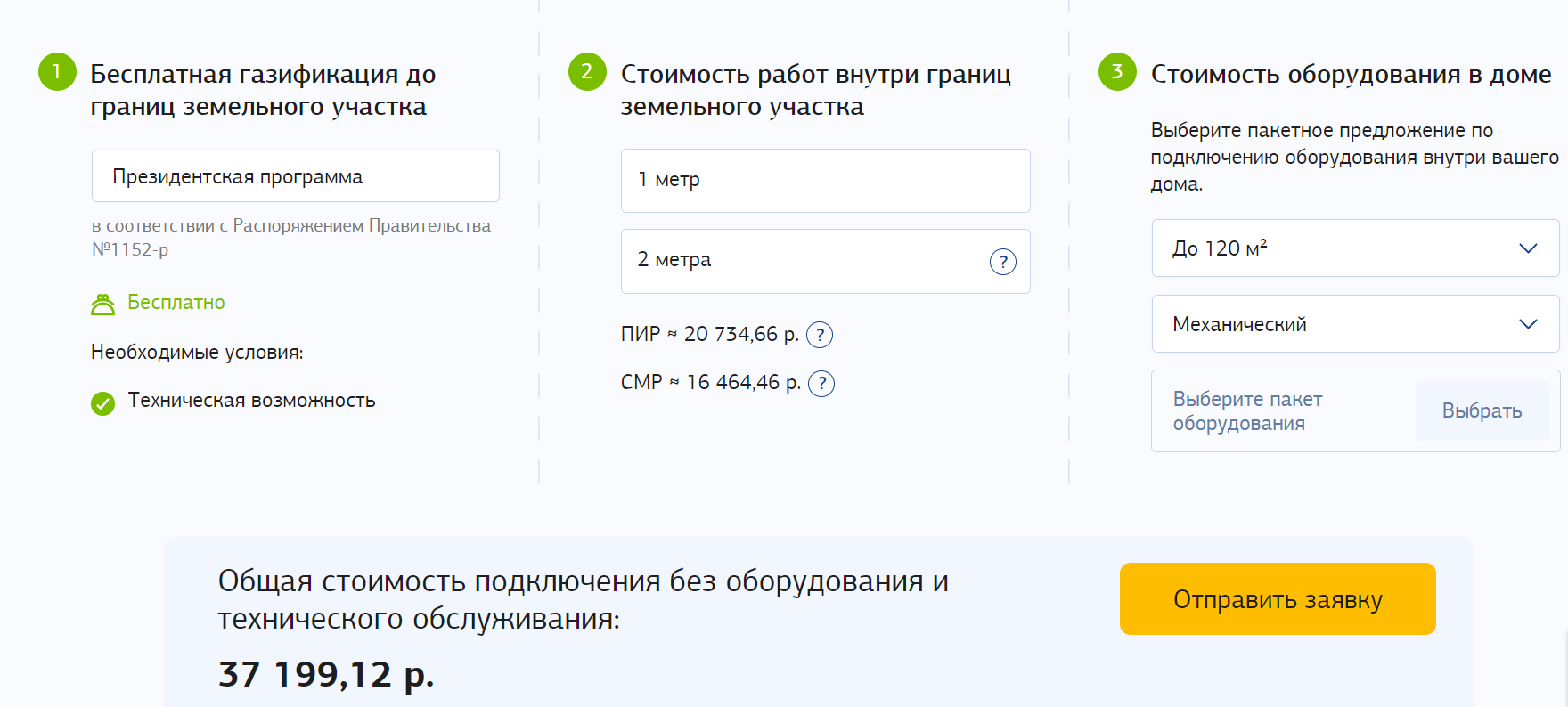The width and height of the screenshot is (1568, 707).
Task: Click the total cost 37 199,12 р. value
Action: click(x=326, y=674)
